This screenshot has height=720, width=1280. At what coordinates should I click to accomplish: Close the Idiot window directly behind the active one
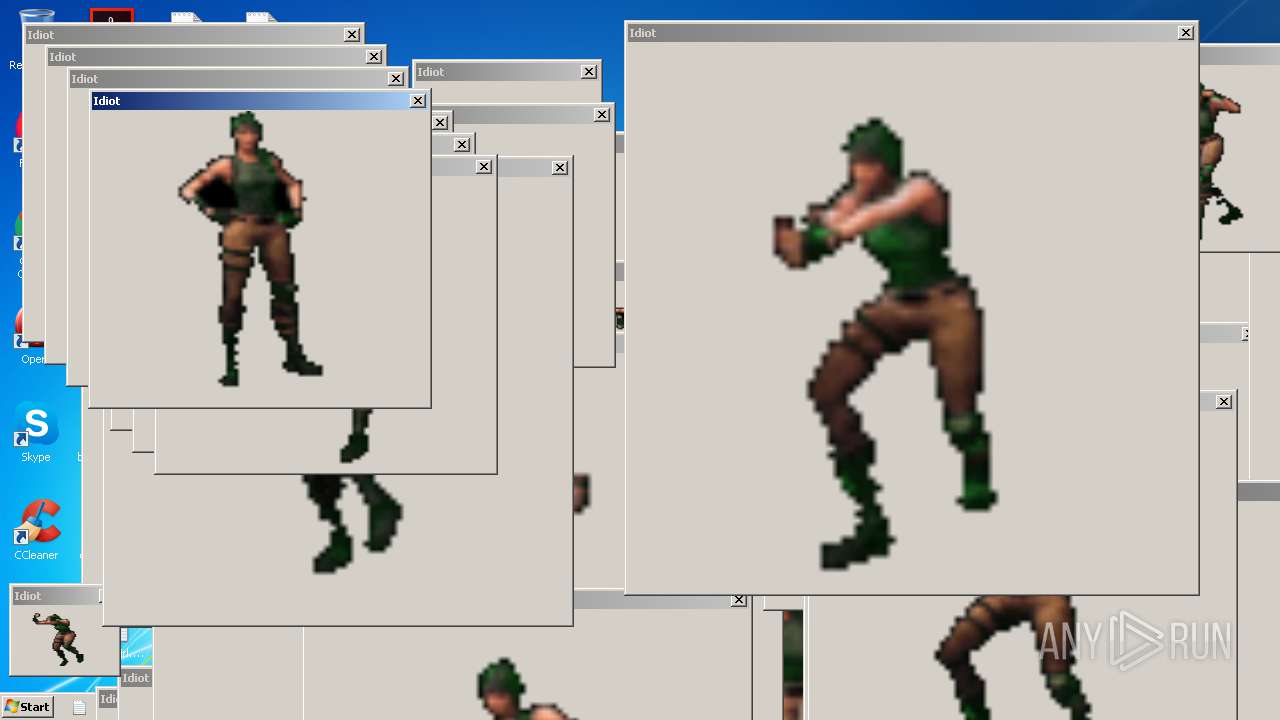(396, 79)
